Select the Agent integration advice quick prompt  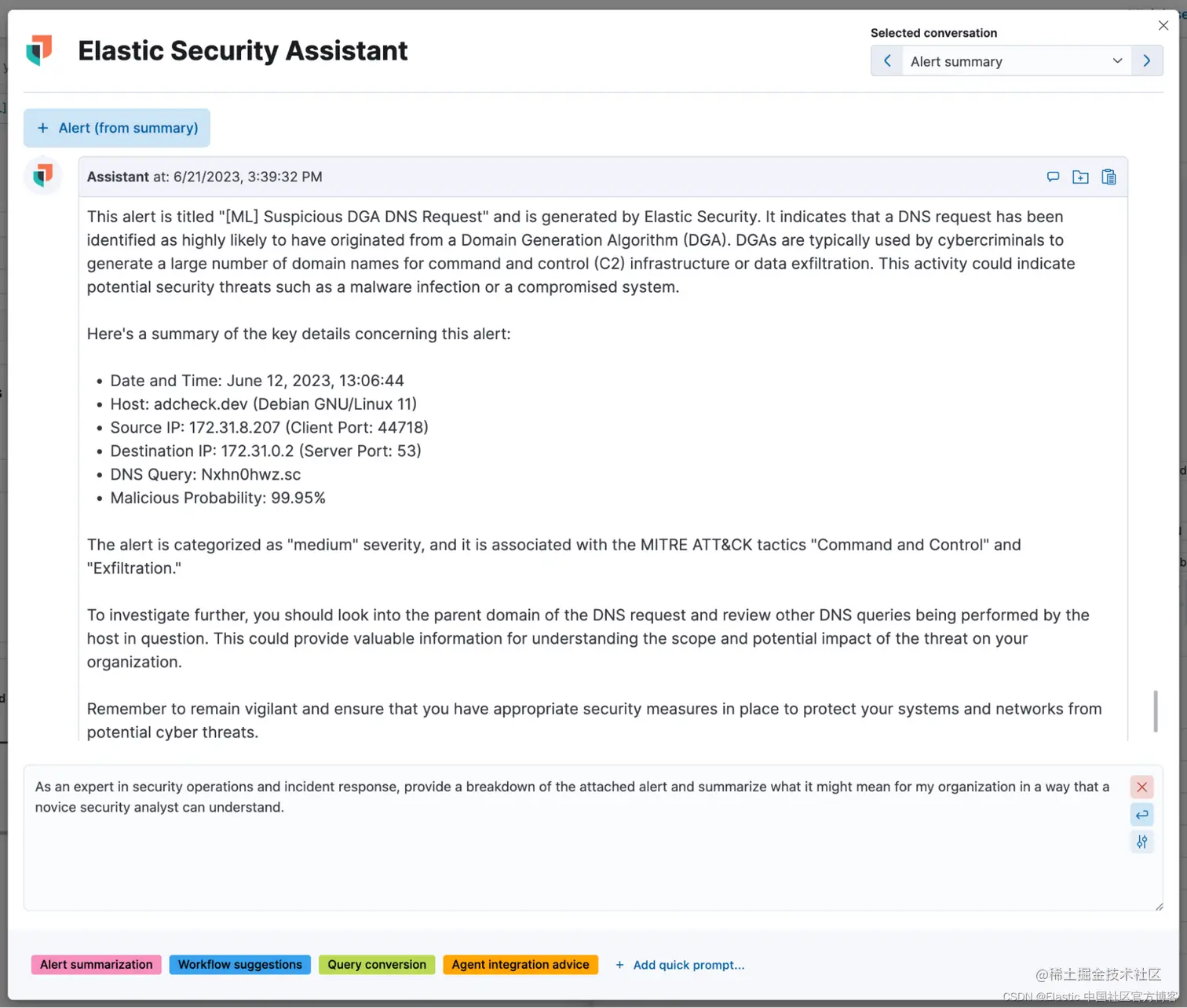[x=520, y=965]
